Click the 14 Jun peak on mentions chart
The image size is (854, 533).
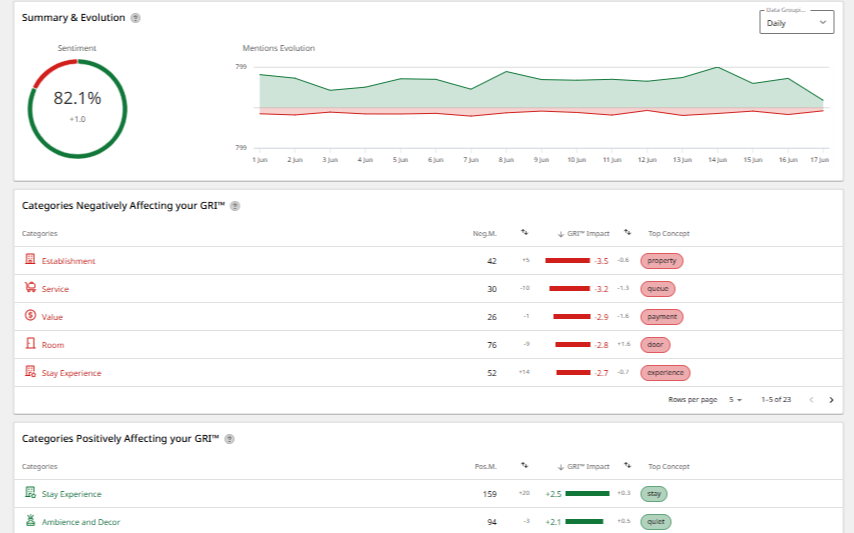coord(717,68)
